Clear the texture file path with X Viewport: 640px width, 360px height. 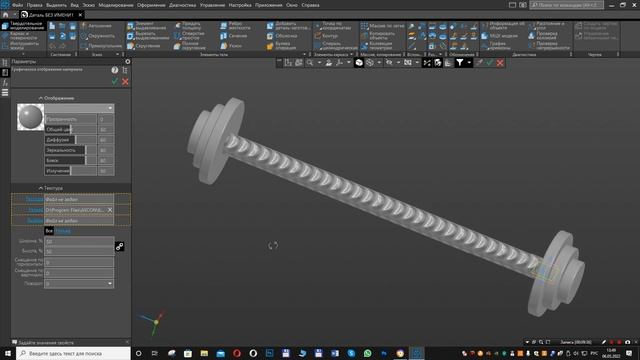(110, 210)
